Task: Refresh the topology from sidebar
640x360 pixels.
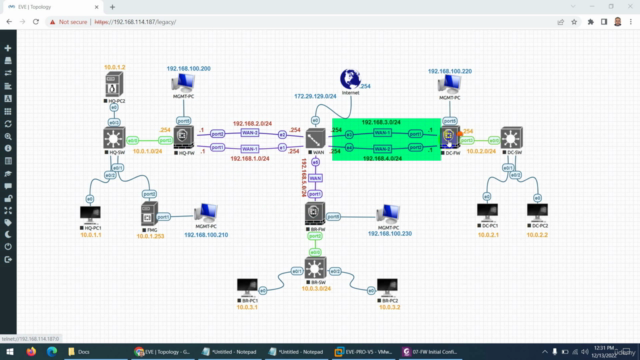Action: click(8, 124)
